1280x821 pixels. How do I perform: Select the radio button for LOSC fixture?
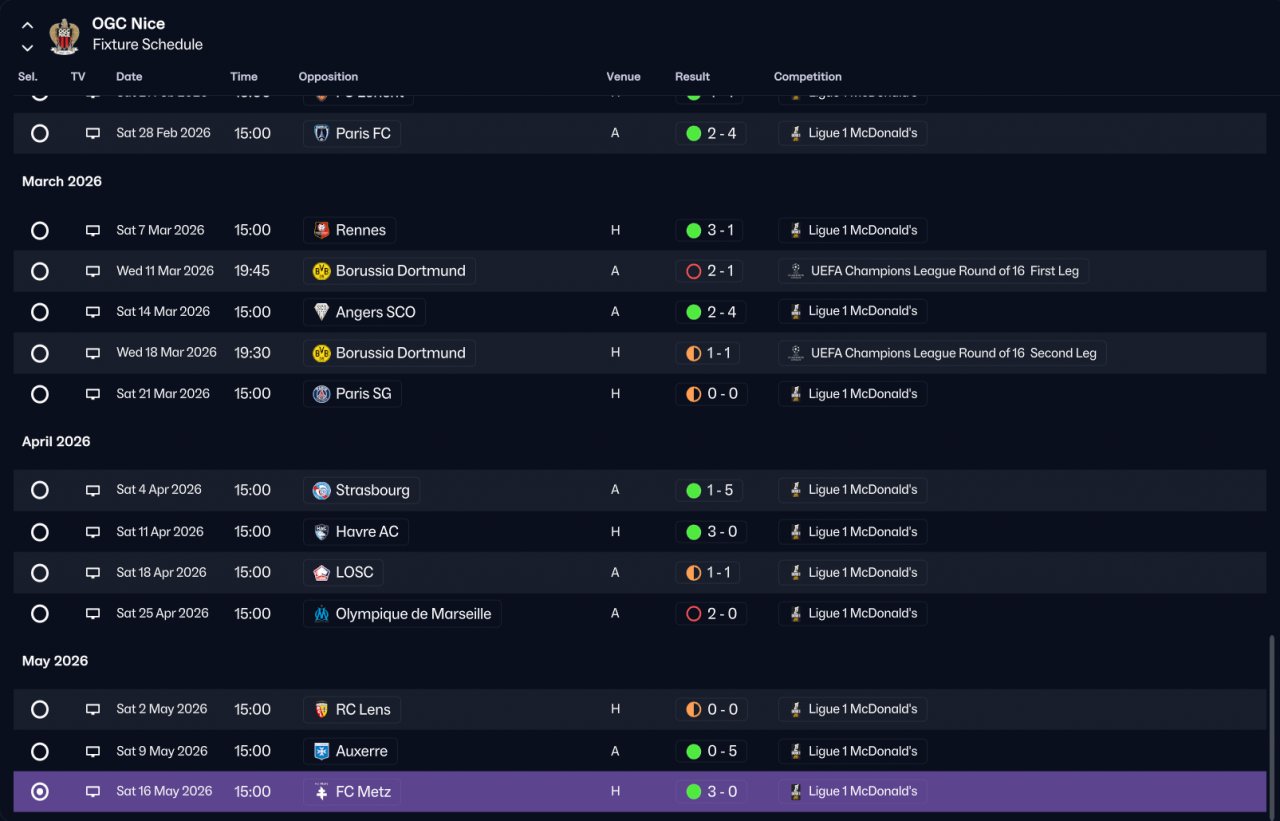(x=40, y=573)
